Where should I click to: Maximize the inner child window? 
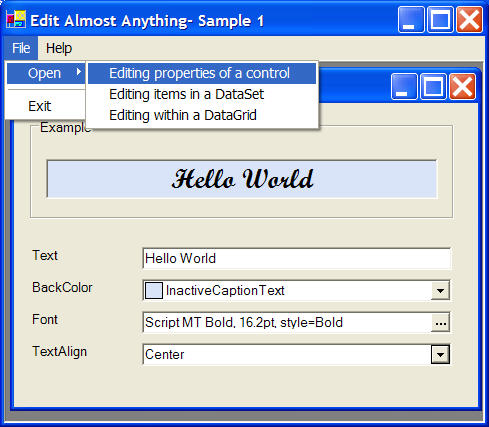pos(433,87)
